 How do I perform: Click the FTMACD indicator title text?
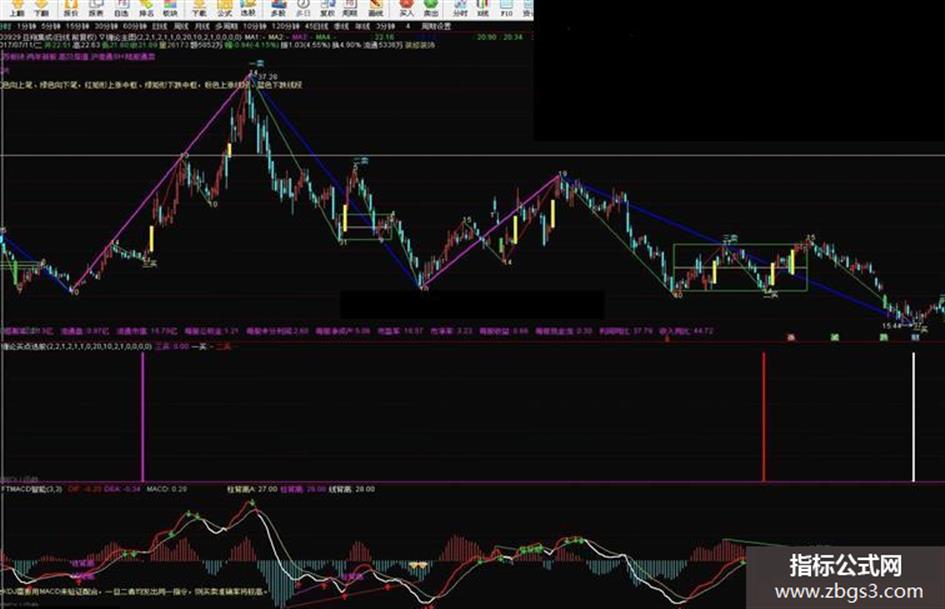point(31,489)
